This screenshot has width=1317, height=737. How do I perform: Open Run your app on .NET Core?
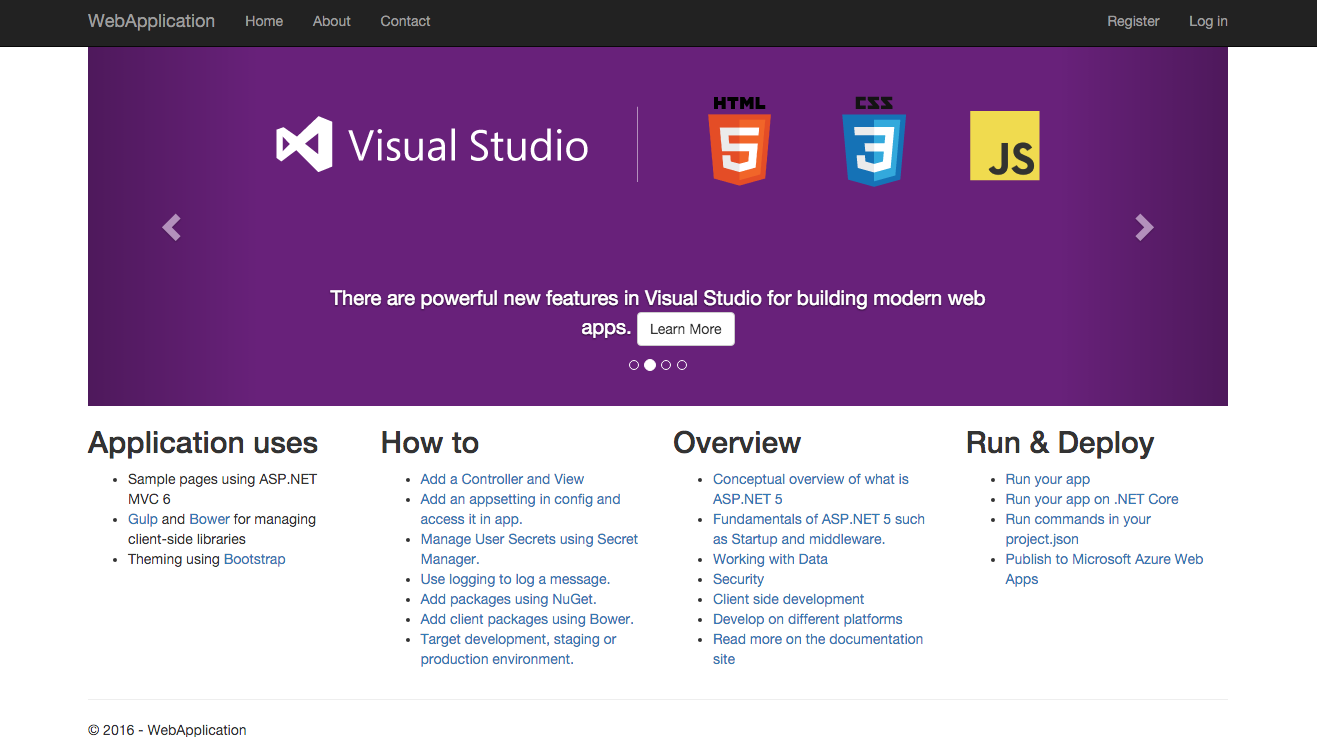pyautogui.click(x=1092, y=499)
